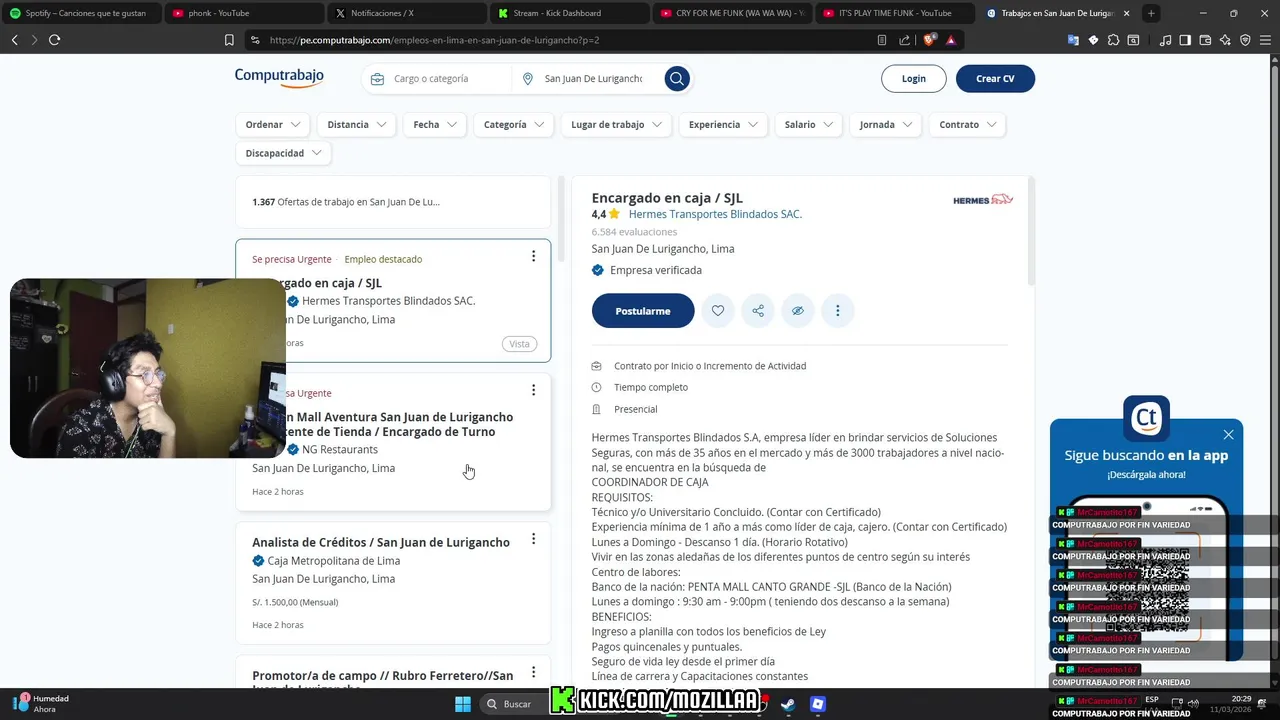This screenshot has width=1280, height=720.
Task: Open Steam from the taskbar
Action: click(789, 704)
